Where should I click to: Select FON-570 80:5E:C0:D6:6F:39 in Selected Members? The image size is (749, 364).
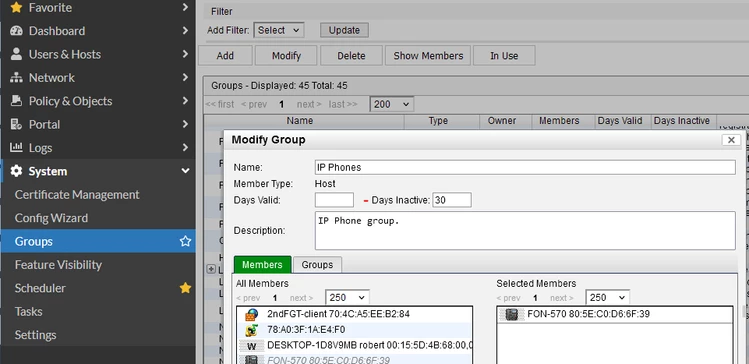(614, 314)
